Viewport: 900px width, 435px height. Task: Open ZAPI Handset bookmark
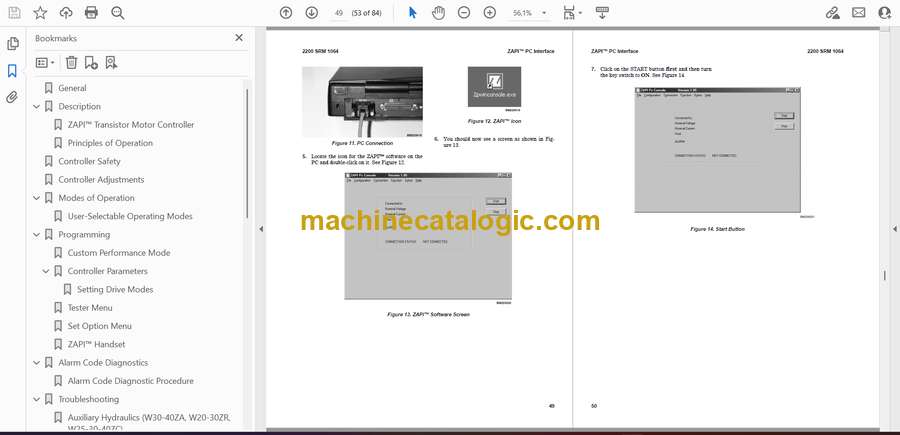coord(96,344)
